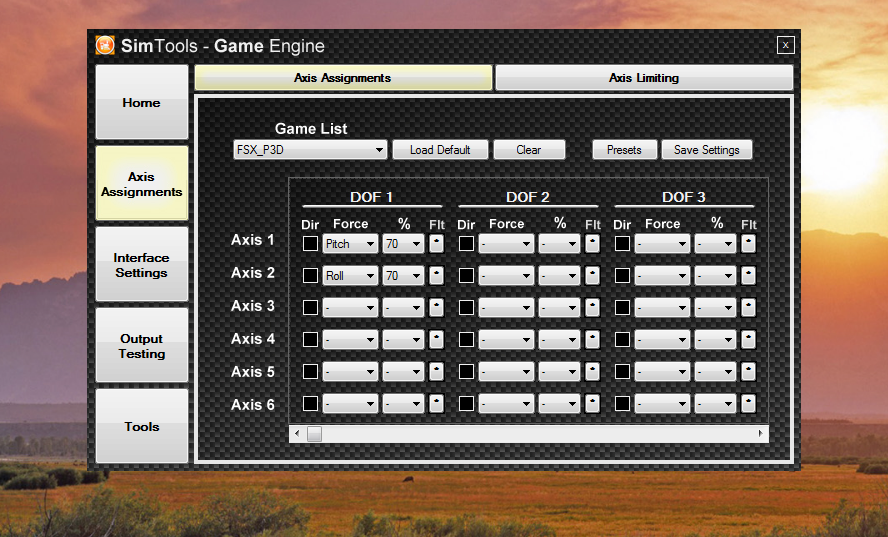This screenshot has height=537, width=888.
Task: Open Axis 3 DOF 1 Flt button
Action: coord(436,307)
